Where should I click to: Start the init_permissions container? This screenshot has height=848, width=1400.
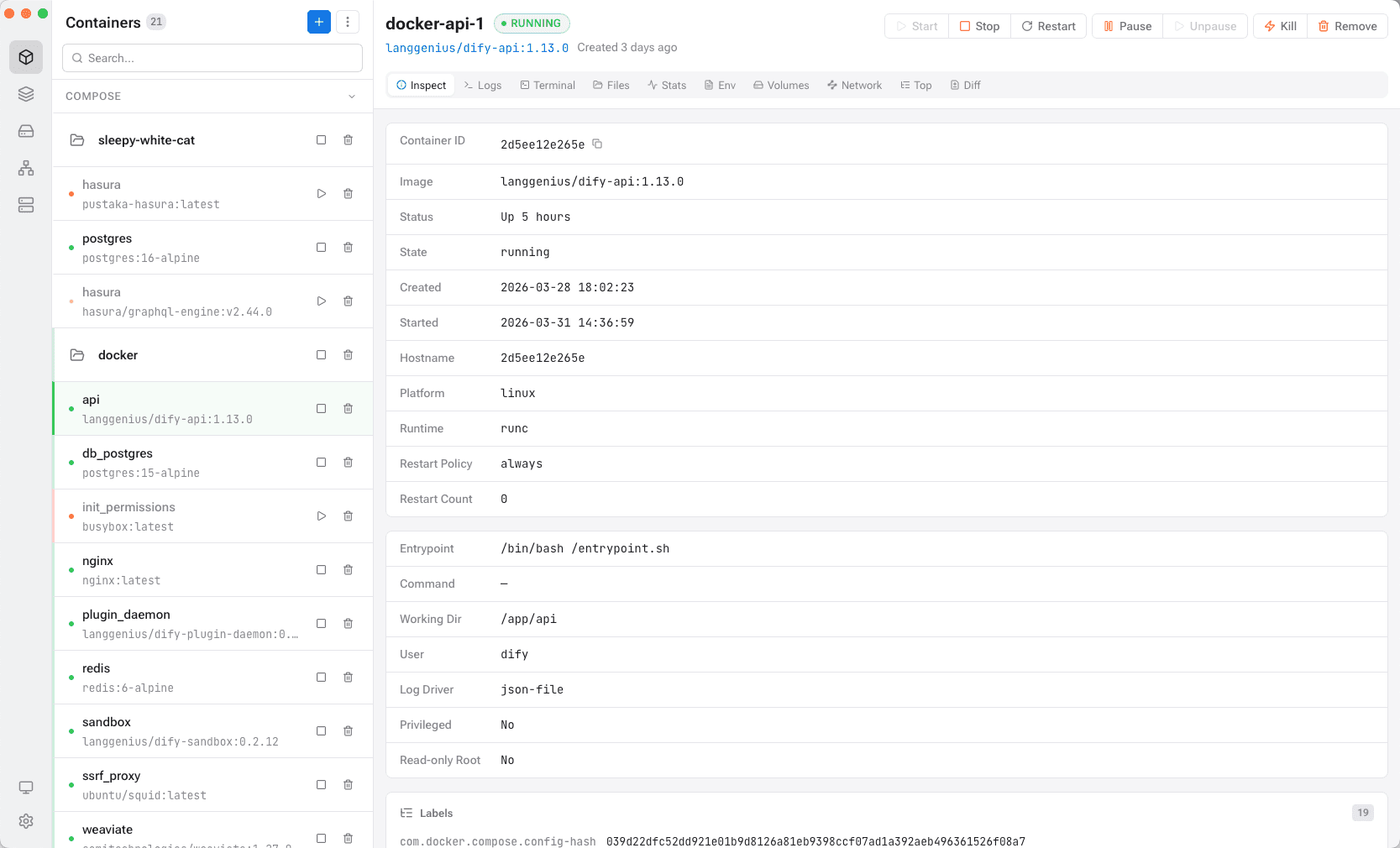pyautogui.click(x=321, y=516)
